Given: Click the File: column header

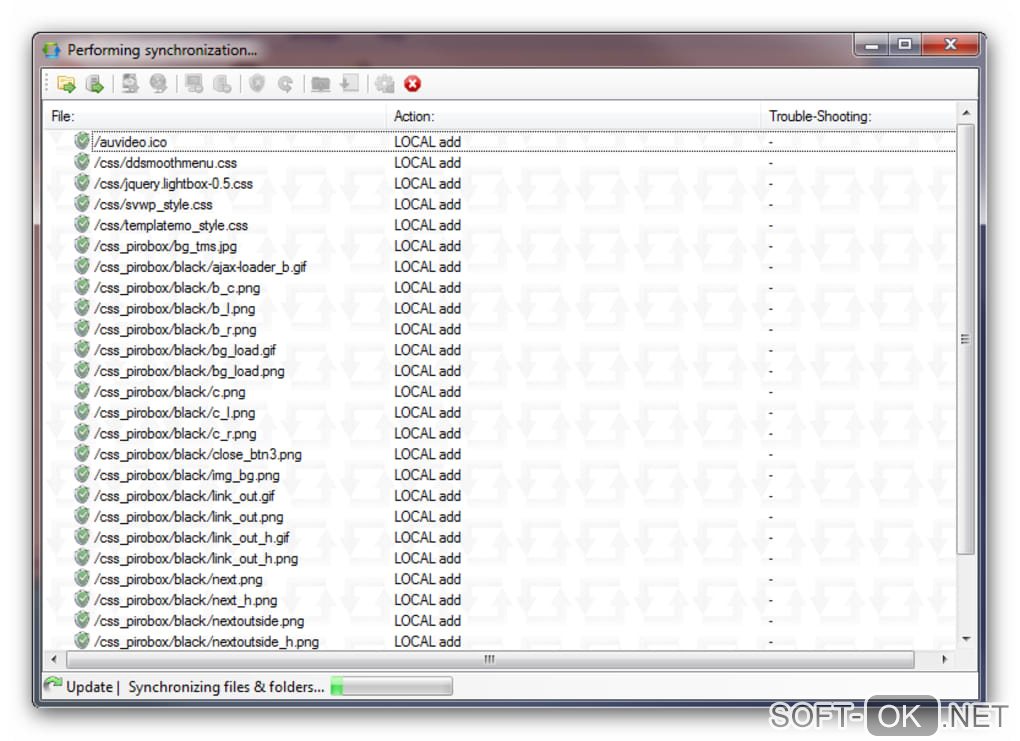Looking at the screenshot, I should click(x=215, y=116).
